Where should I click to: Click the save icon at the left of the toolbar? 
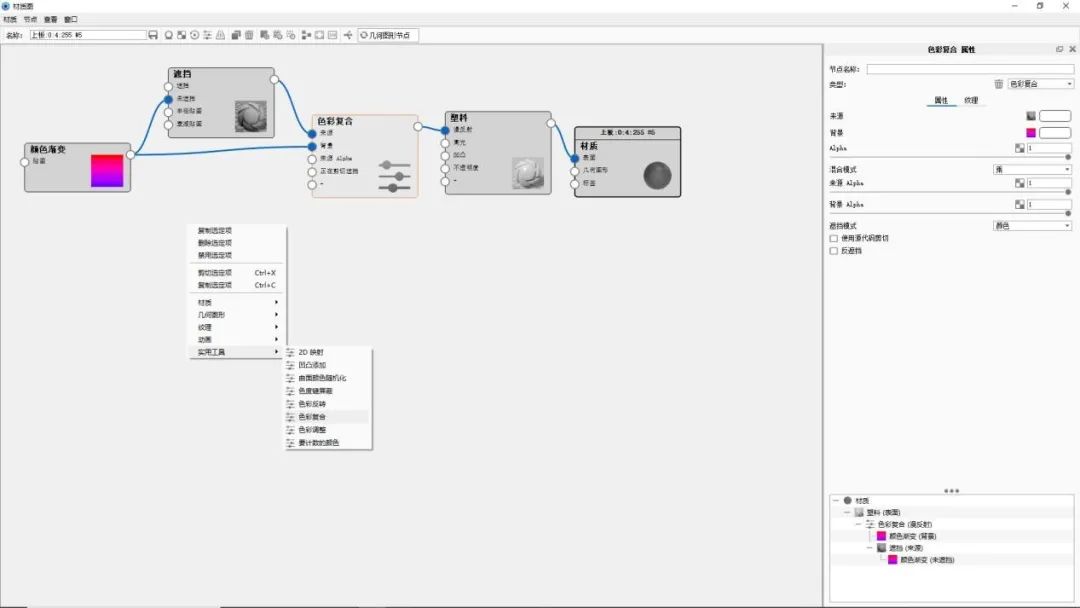point(153,34)
